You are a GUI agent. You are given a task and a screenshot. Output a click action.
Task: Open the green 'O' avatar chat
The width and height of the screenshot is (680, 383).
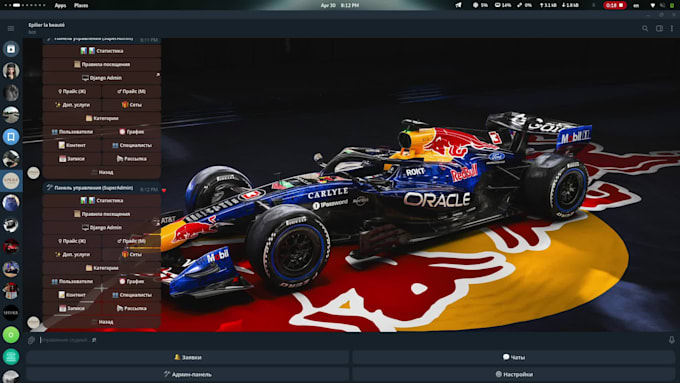click(11, 334)
